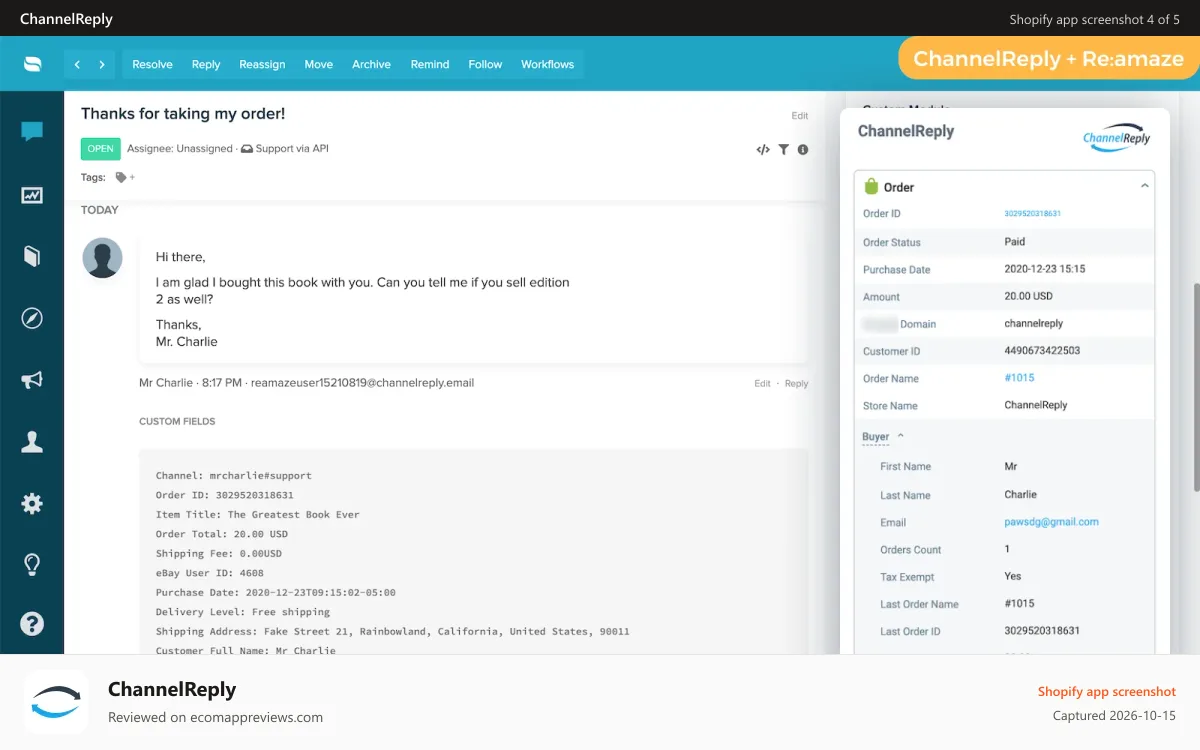Click the Amount value 20.00 USD
Image resolution: width=1200 pixels, height=750 pixels.
click(1029, 296)
